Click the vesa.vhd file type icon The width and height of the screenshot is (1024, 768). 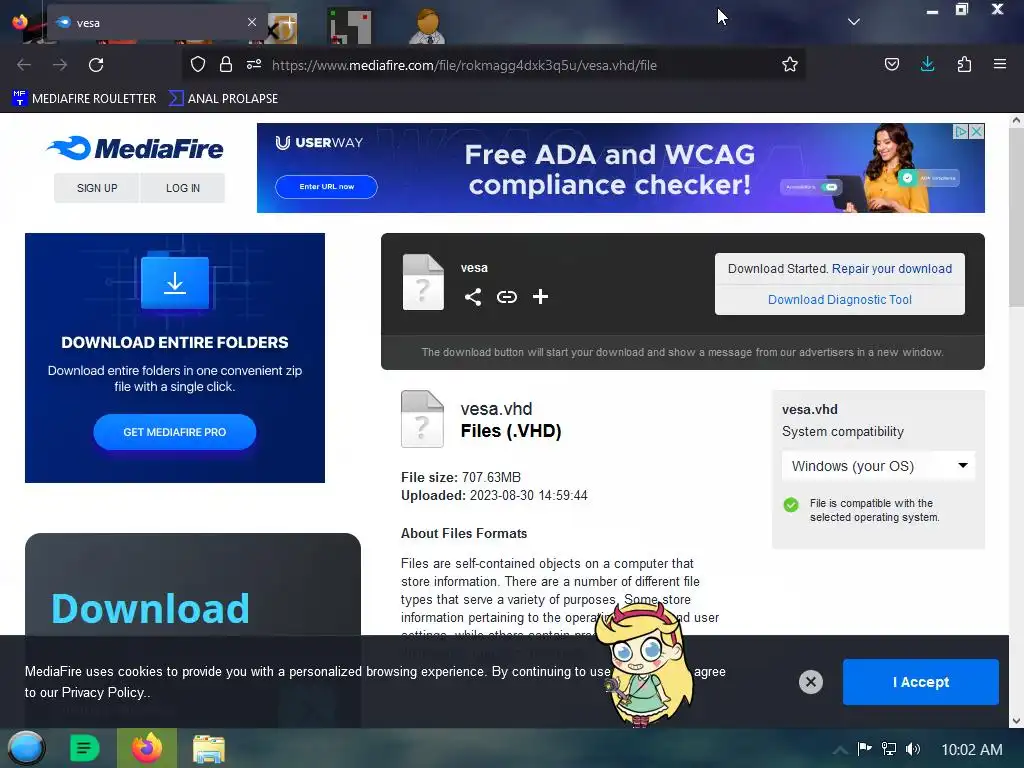pos(422,419)
